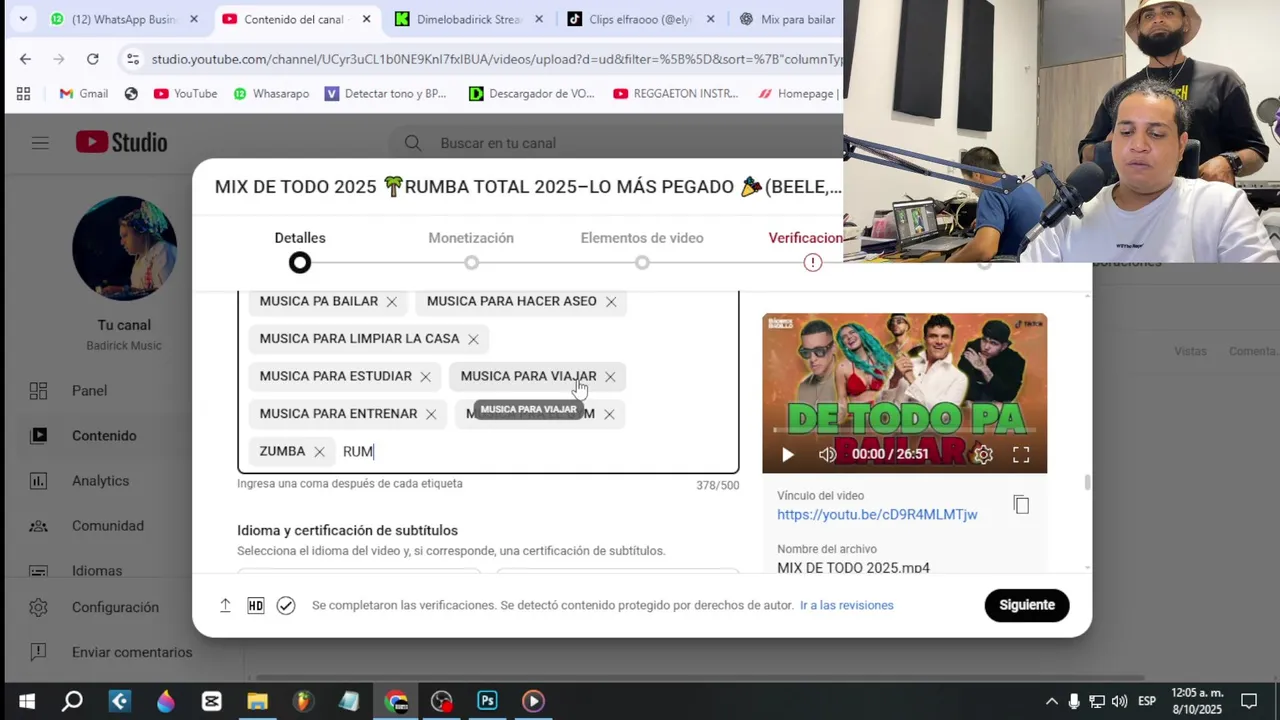Remove the MUSICA PARA ESTUDIAR tag
Screen dimensions: 1280x720
coord(426,377)
